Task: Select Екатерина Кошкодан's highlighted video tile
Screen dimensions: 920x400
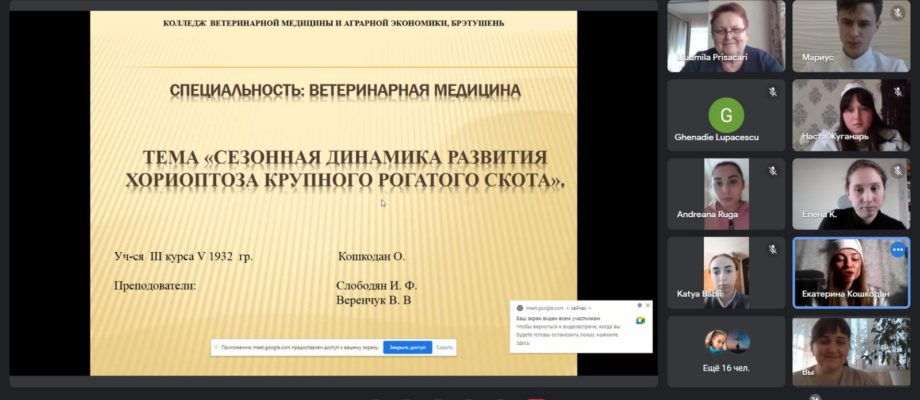Action: [x=851, y=273]
